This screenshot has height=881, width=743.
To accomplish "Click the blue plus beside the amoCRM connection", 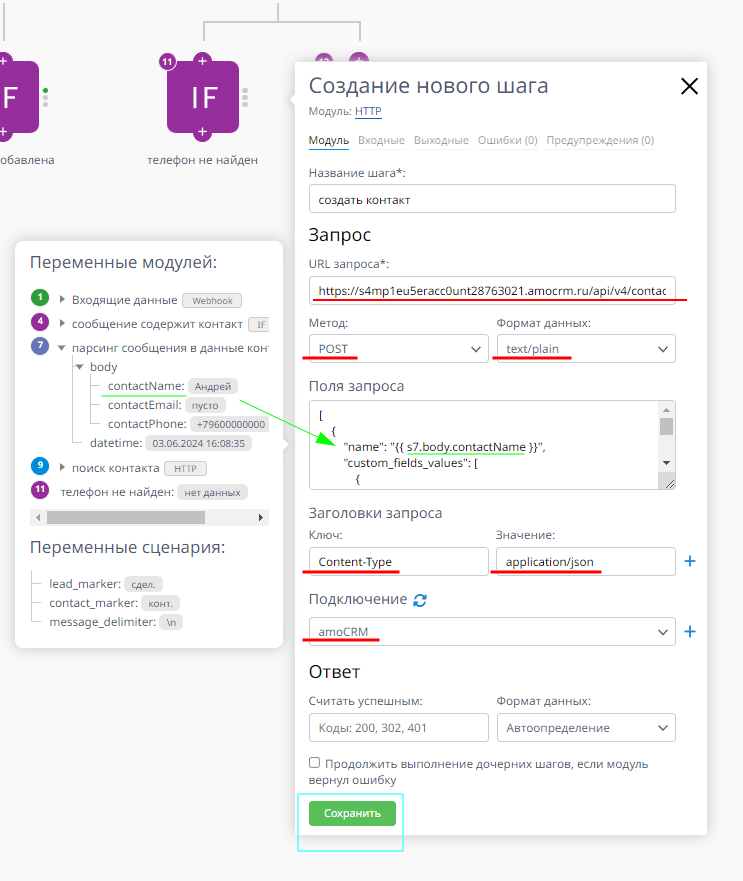I will coord(689,631).
